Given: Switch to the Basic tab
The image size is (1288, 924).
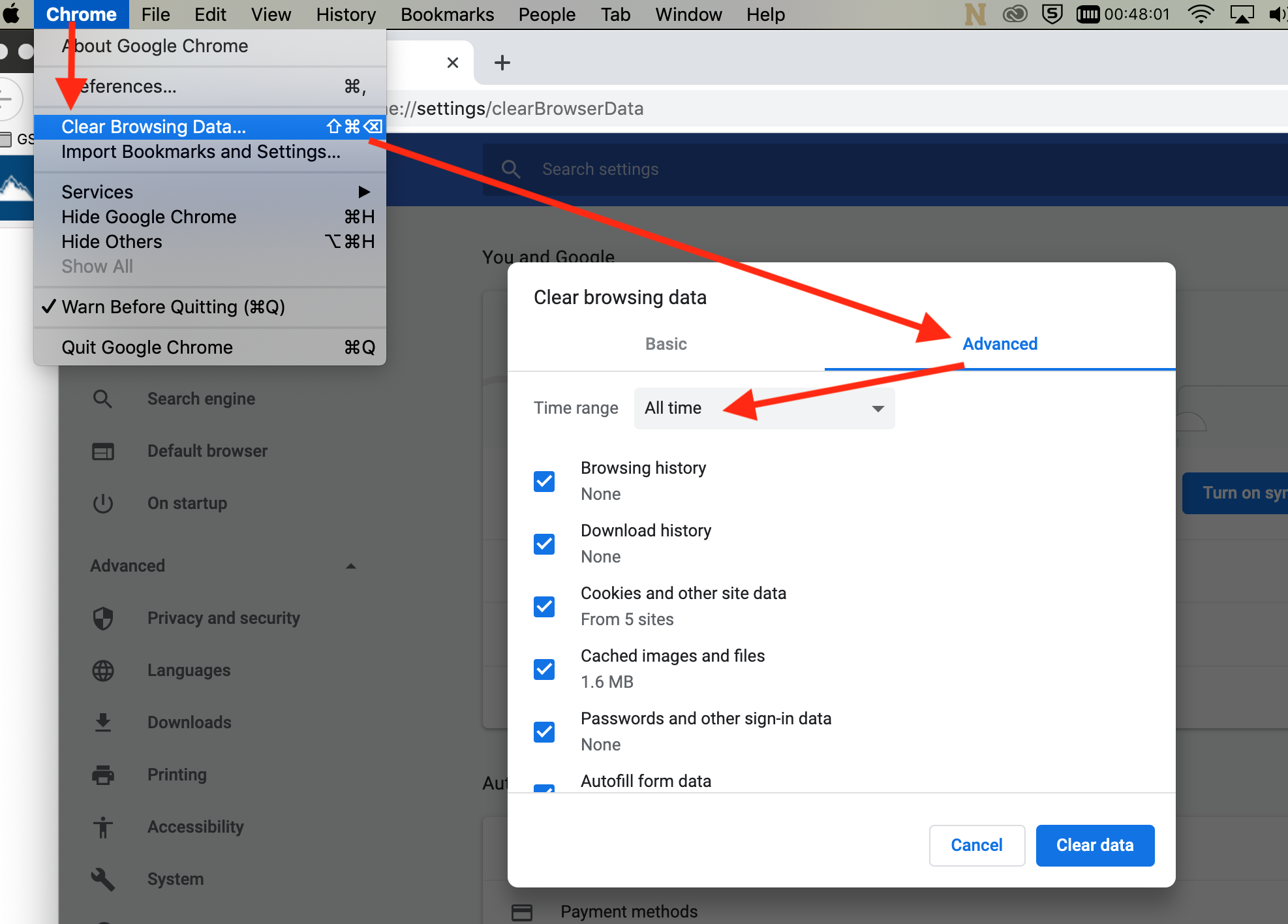Looking at the screenshot, I should 666,344.
